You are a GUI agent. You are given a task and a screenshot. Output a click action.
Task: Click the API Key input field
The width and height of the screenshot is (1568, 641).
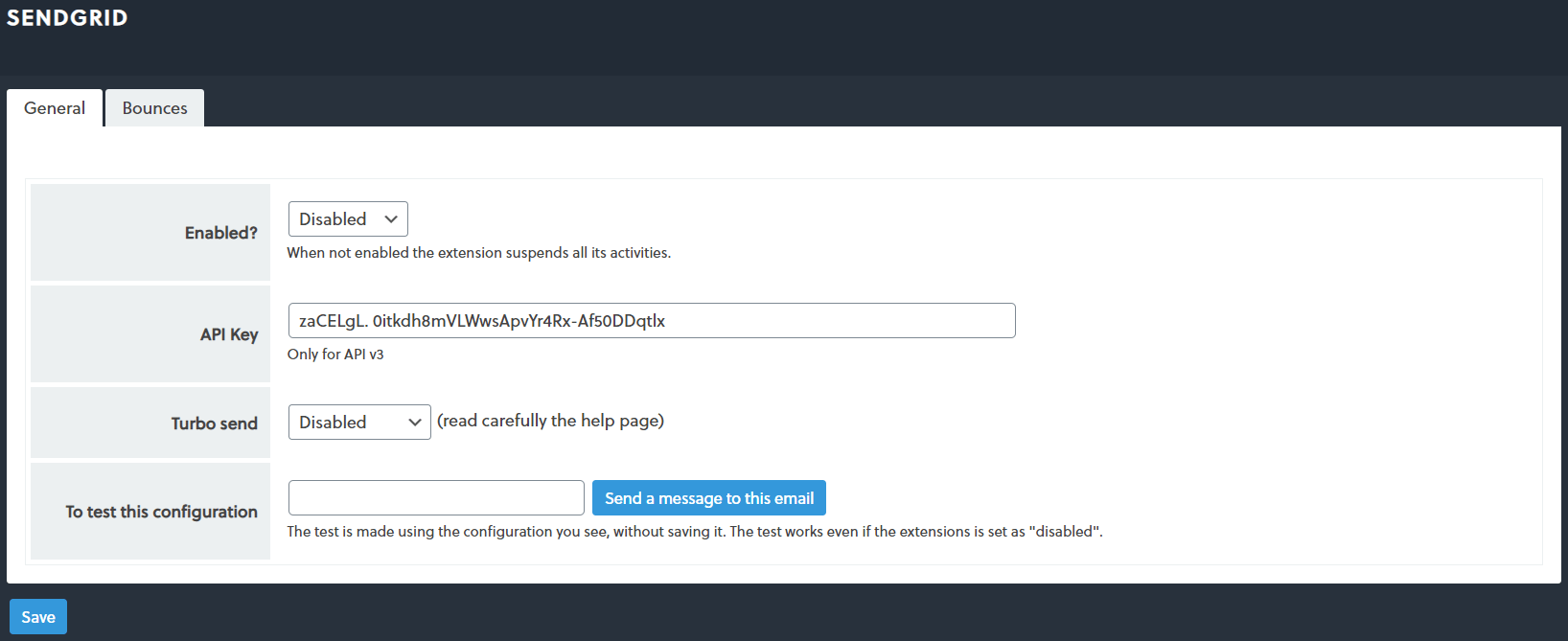(652, 321)
